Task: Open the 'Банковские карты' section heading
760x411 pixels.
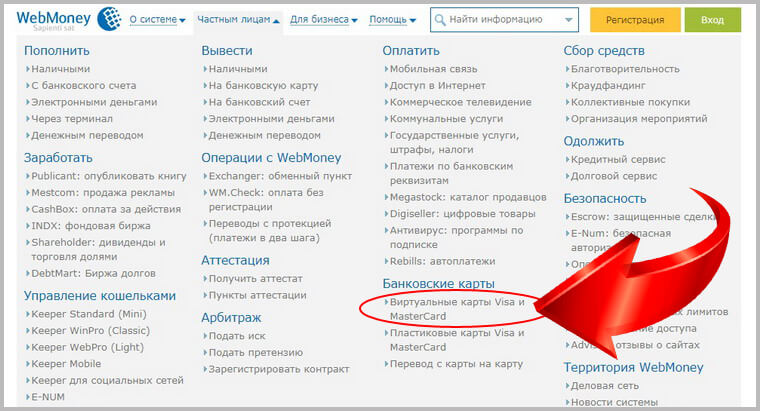Action: [439, 284]
